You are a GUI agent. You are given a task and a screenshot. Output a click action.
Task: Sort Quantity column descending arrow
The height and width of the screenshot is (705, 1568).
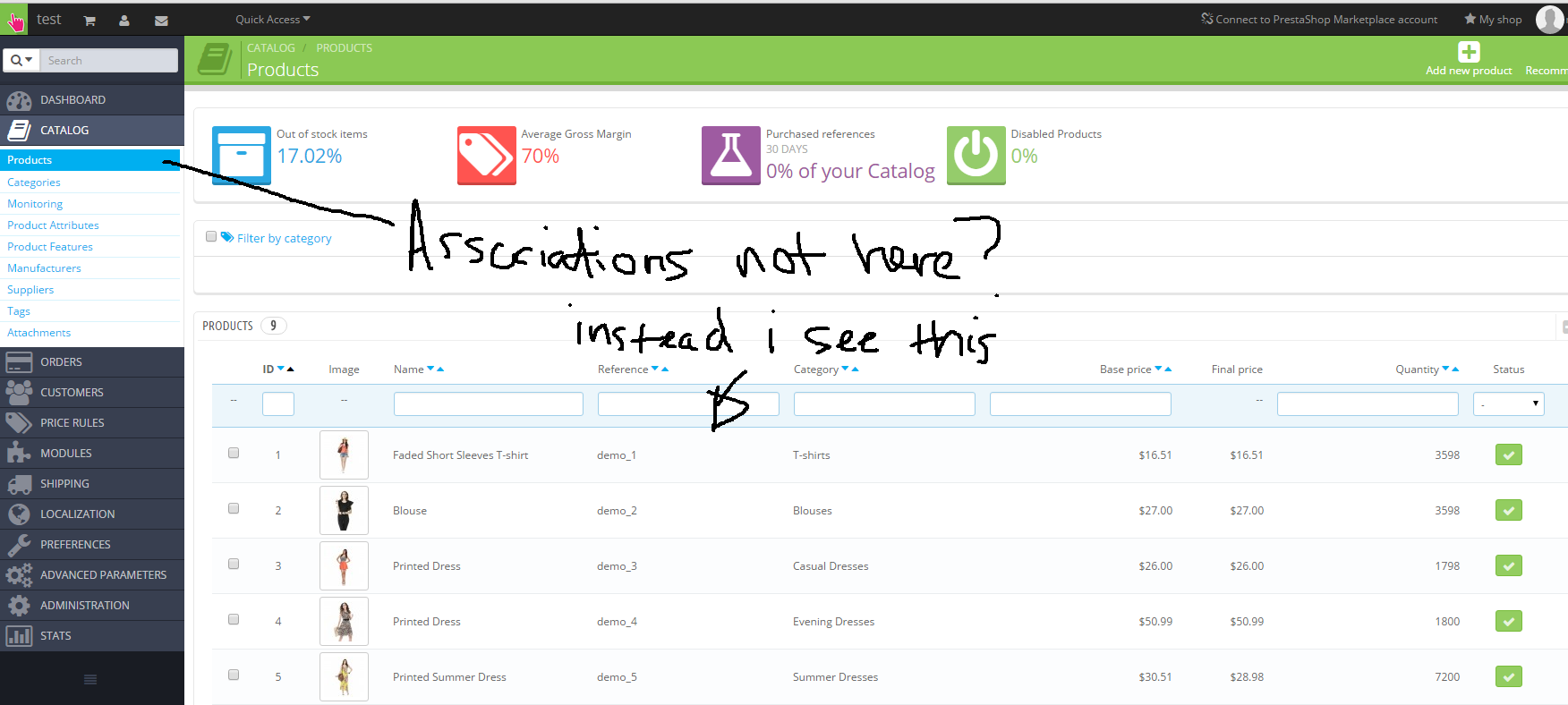pyautogui.click(x=1445, y=369)
